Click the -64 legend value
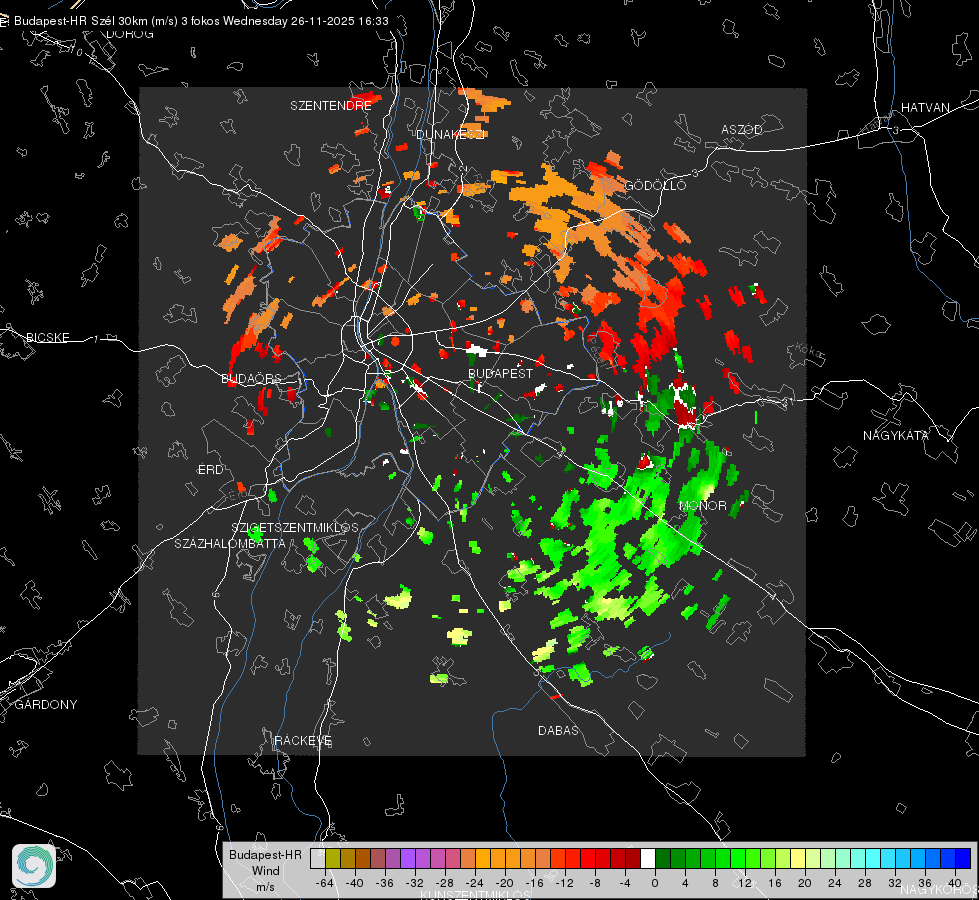The width and height of the screenshot is (979, 900). click(325, 883)
